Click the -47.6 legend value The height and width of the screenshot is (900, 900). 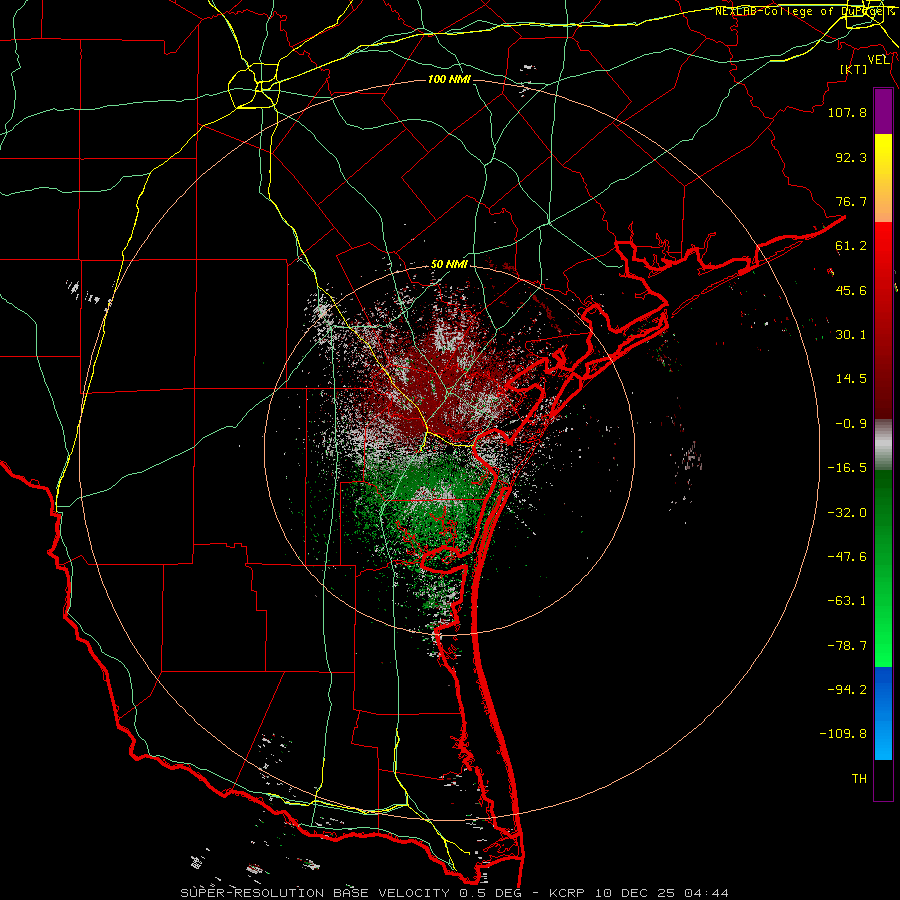coord(847,557)
